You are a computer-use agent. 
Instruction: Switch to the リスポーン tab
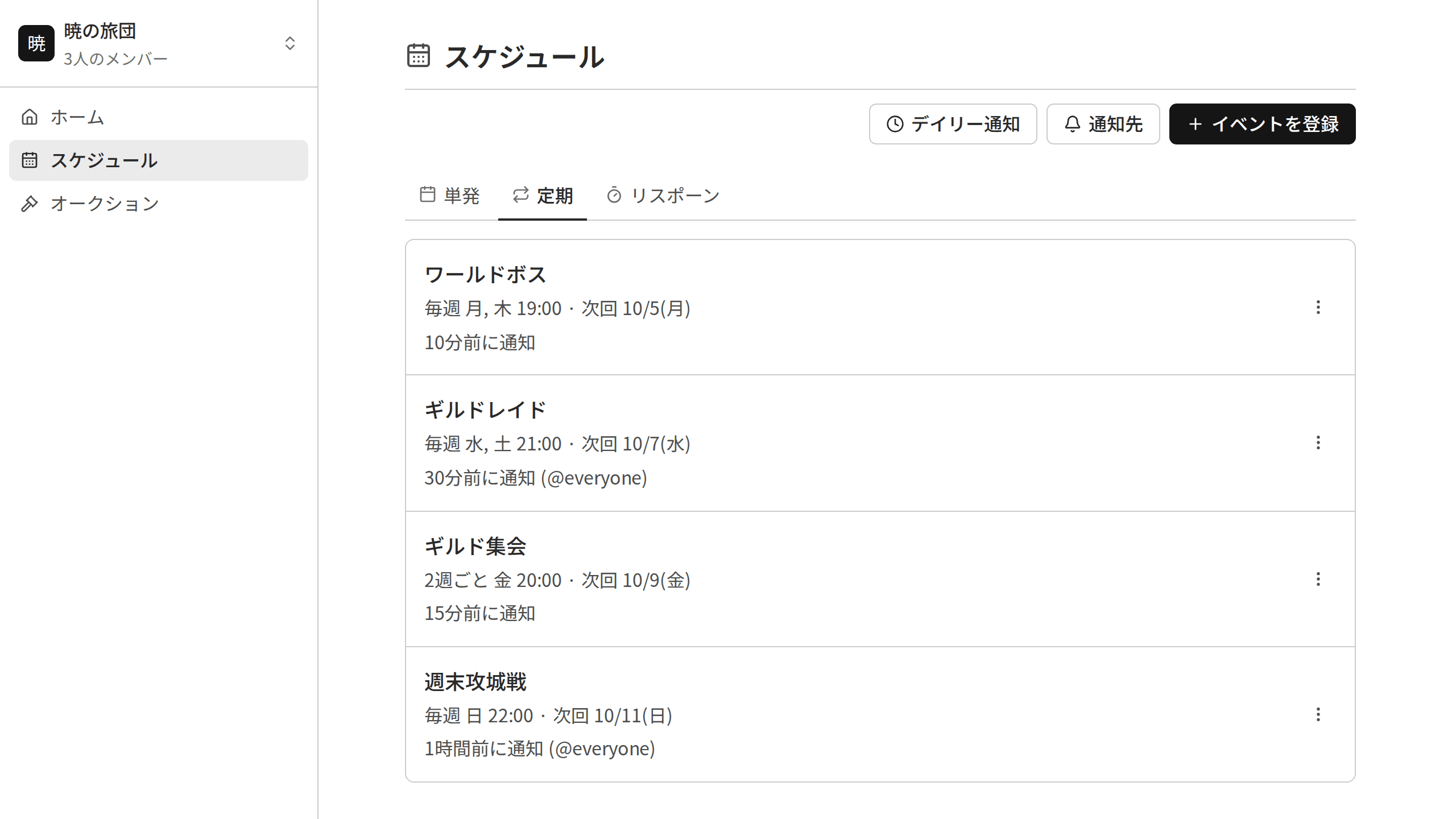(x=663, y=196)
